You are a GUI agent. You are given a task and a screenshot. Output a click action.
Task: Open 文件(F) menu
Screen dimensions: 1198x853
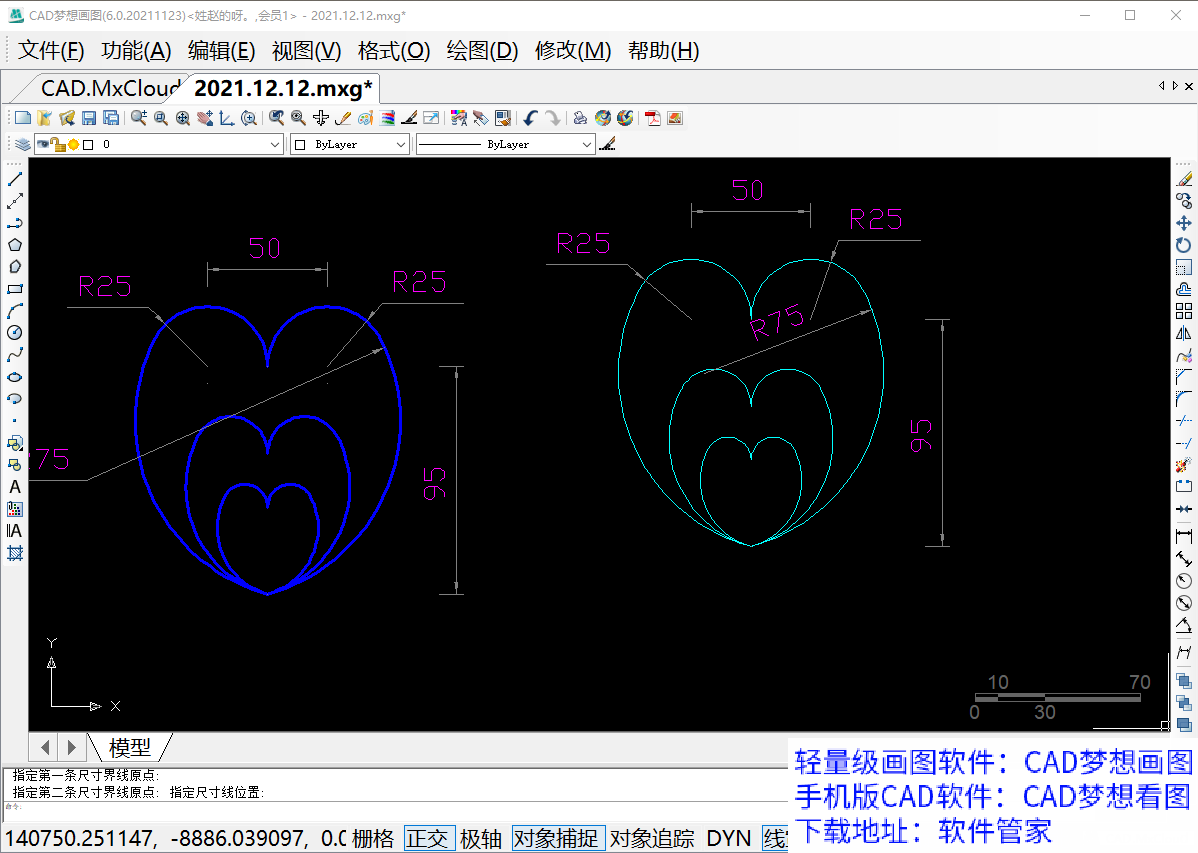click(51, 50)
